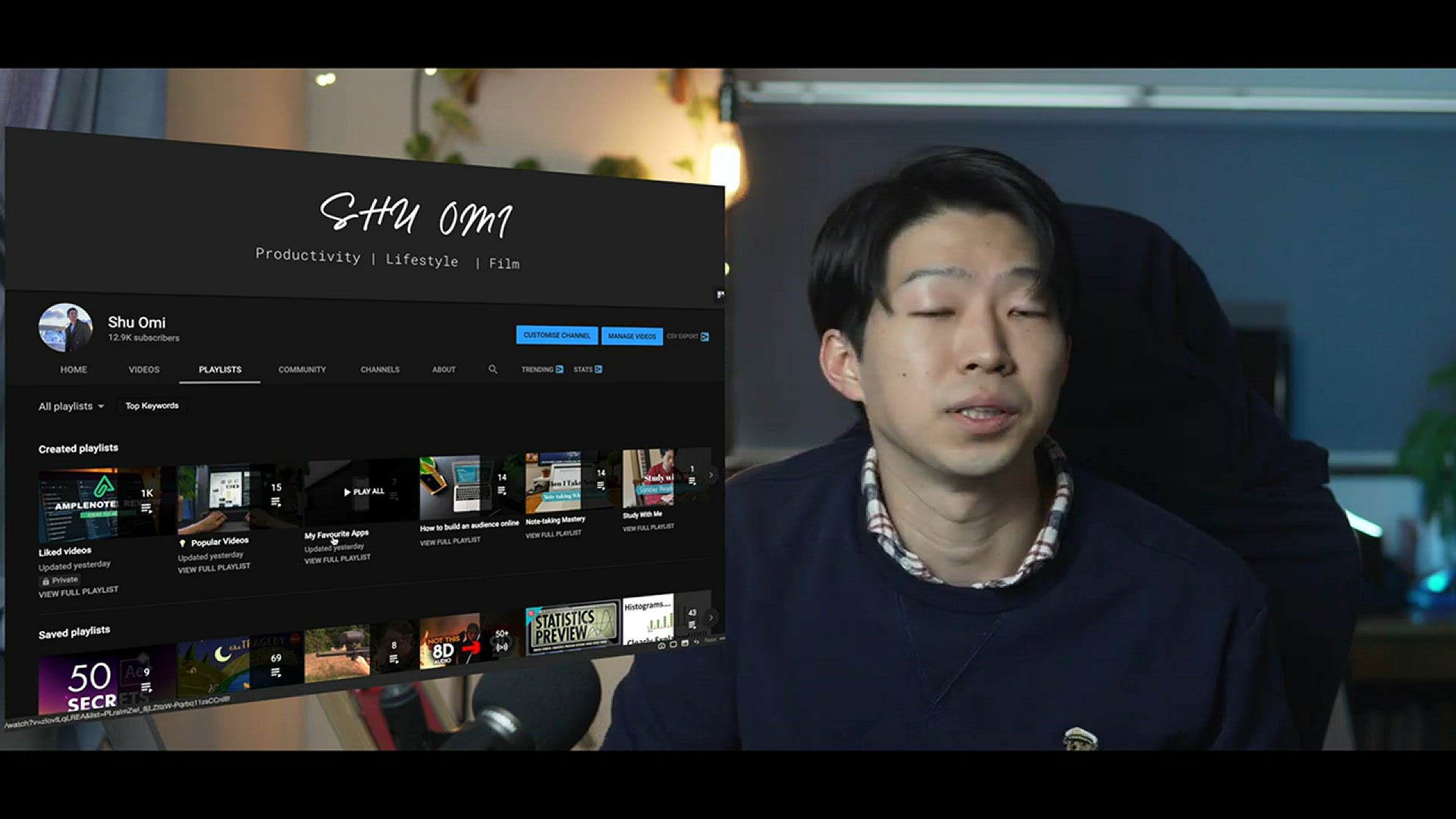Click the CSV Export icon
This screenshot has height=819, width=1456.
[x=704, y=337]
